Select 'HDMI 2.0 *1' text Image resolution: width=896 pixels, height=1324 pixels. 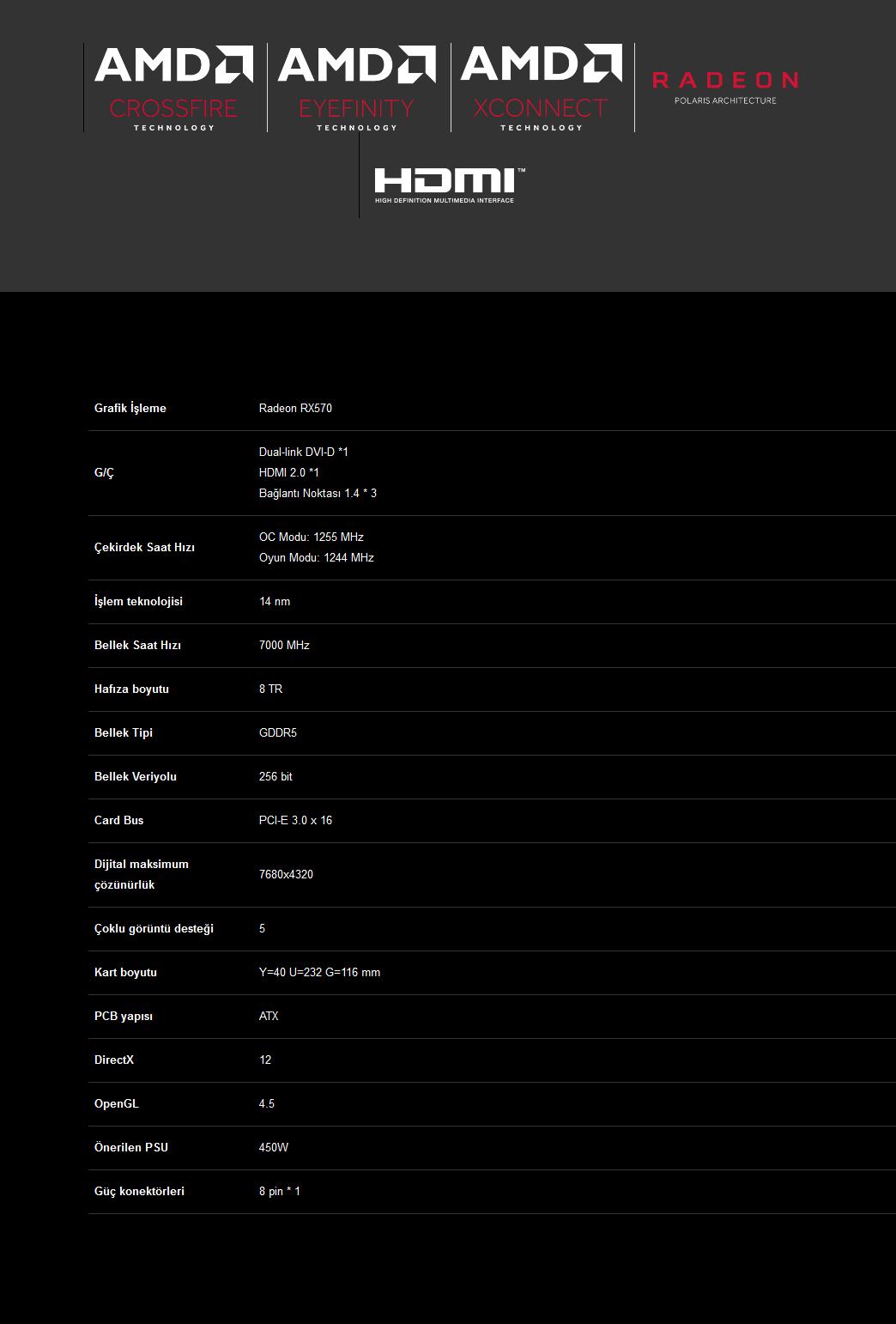[x=289, y=472]
